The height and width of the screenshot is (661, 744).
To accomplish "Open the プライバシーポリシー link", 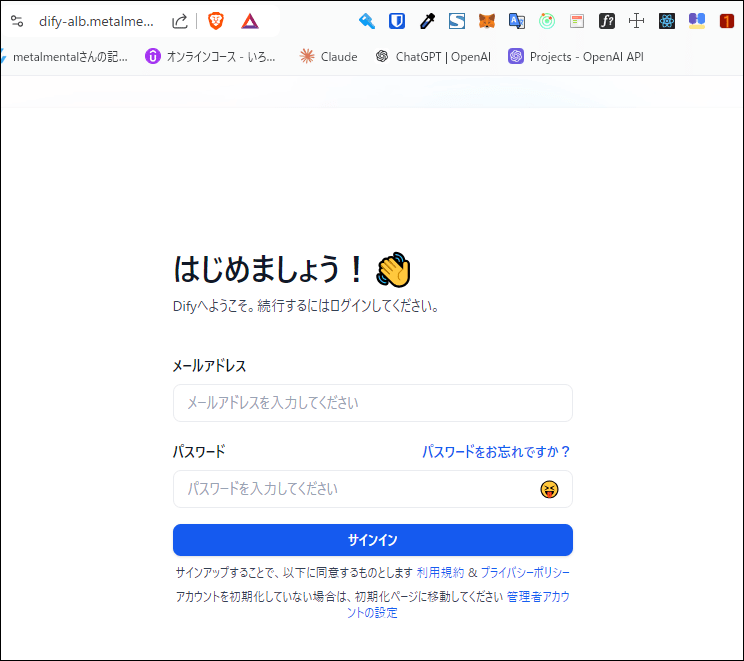I will pyautogui.click(x=525, y=573).
